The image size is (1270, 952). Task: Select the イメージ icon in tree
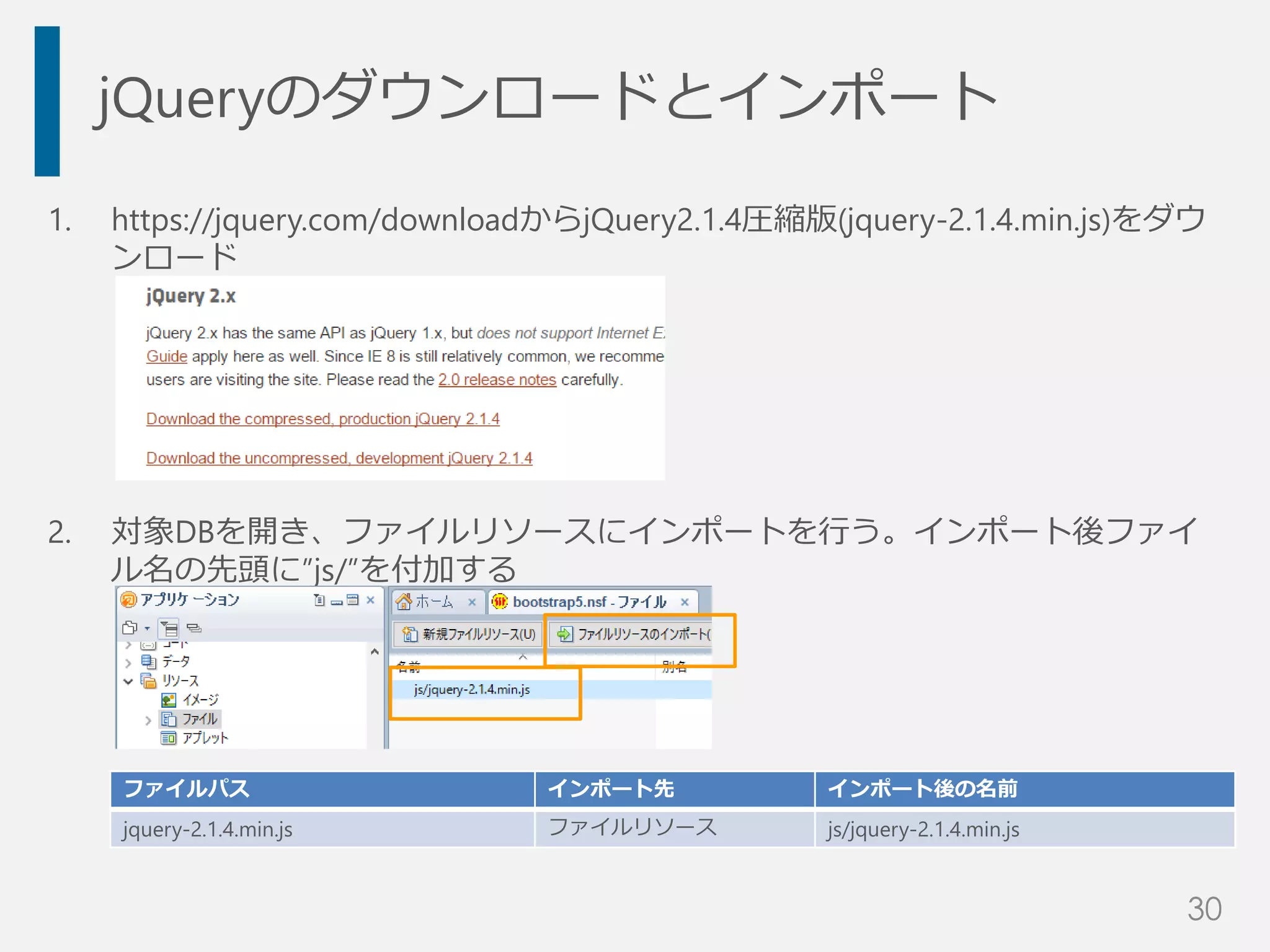[x=169, y=700]
